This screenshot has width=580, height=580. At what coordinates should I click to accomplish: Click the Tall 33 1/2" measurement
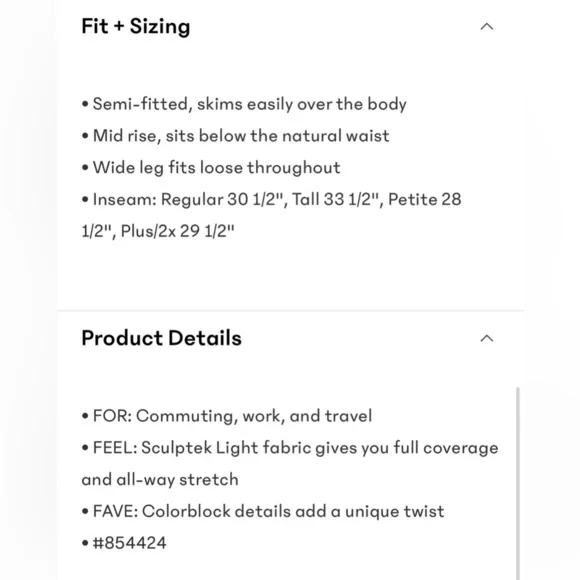[x=336, y=199]
